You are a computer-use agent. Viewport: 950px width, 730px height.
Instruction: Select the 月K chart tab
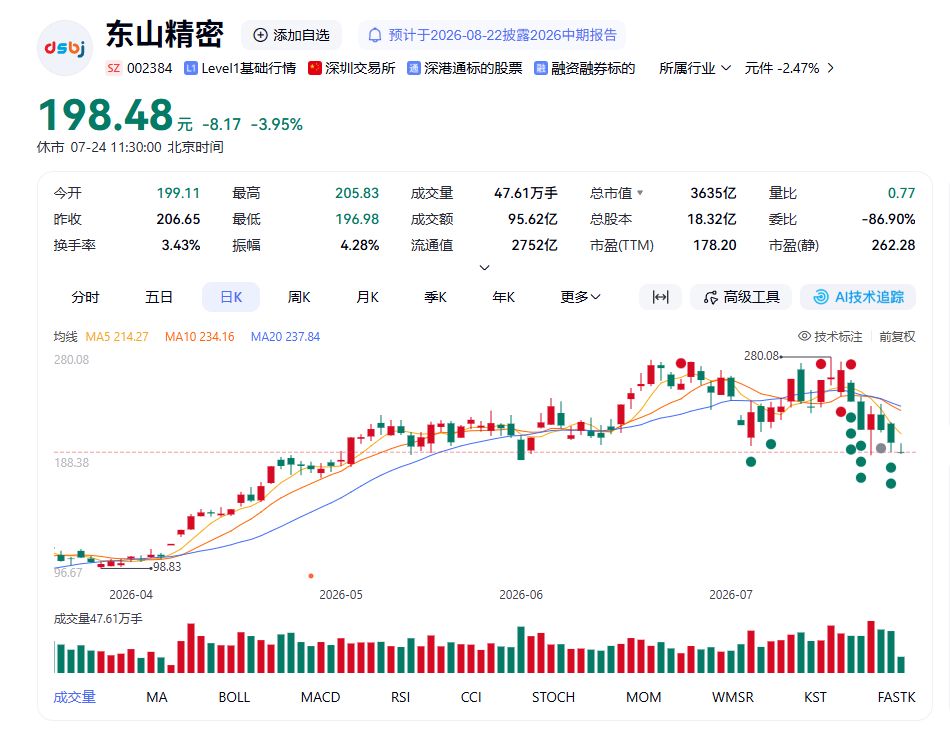tap(367, 297)
